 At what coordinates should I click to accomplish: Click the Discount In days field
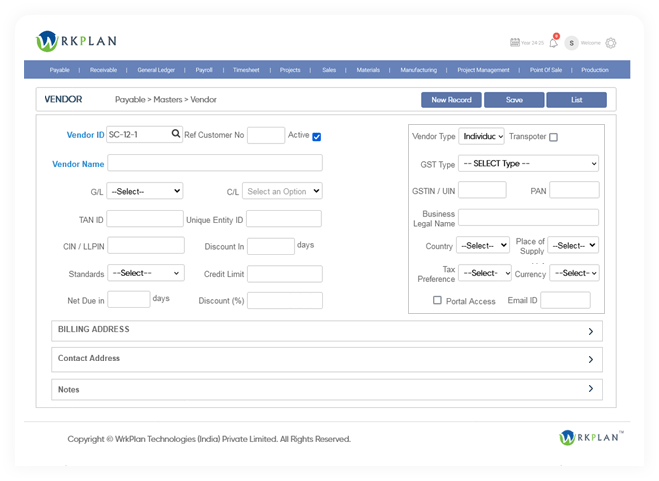[271, 246]
